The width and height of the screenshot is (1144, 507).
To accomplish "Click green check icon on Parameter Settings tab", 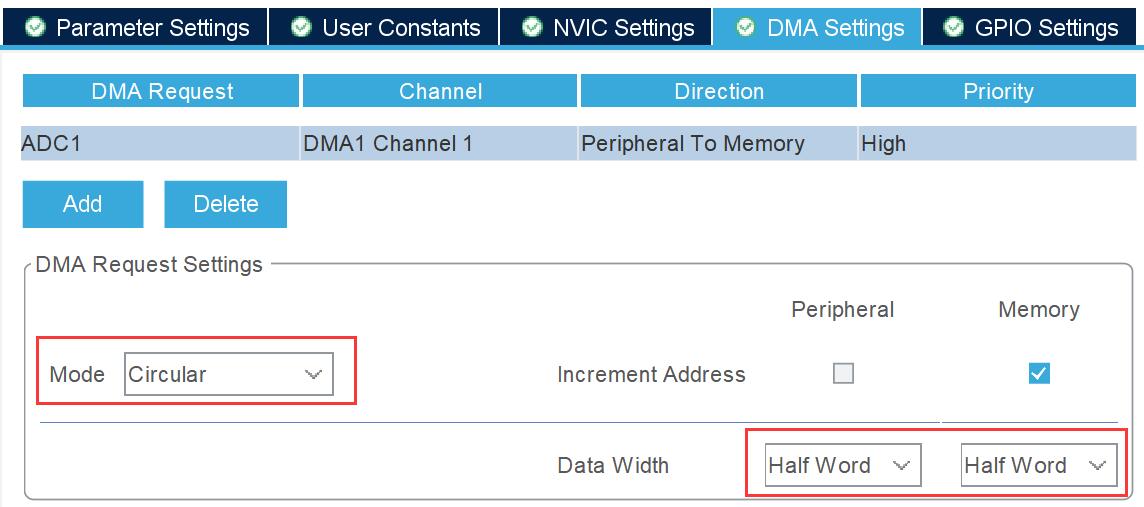I will pyautogui.click(x=36, y=27).
